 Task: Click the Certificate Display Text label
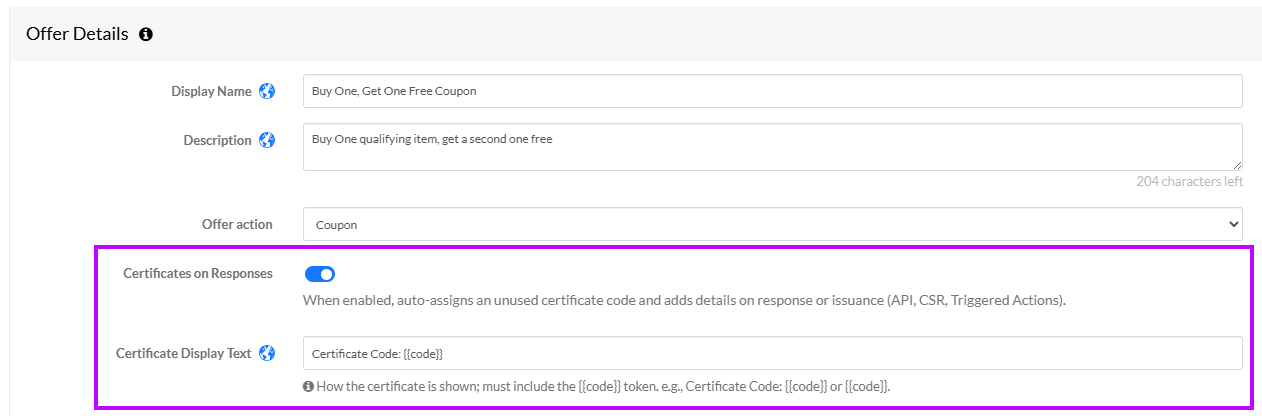(x=184, y=353)
